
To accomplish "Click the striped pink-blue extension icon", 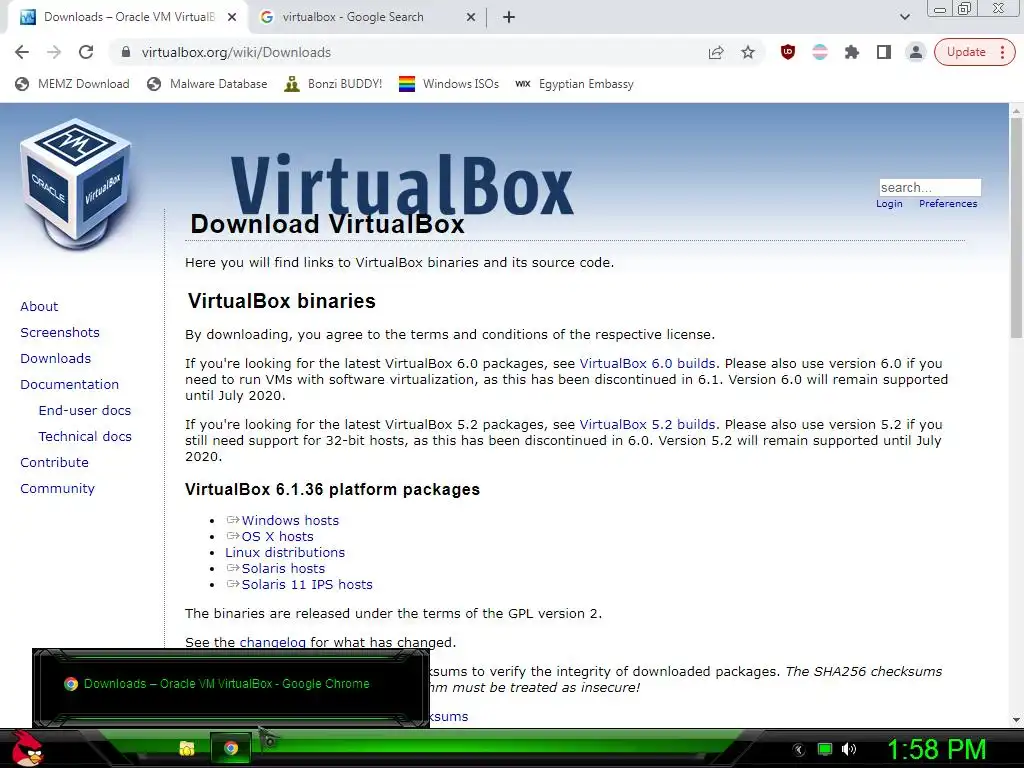I will 820,52.
